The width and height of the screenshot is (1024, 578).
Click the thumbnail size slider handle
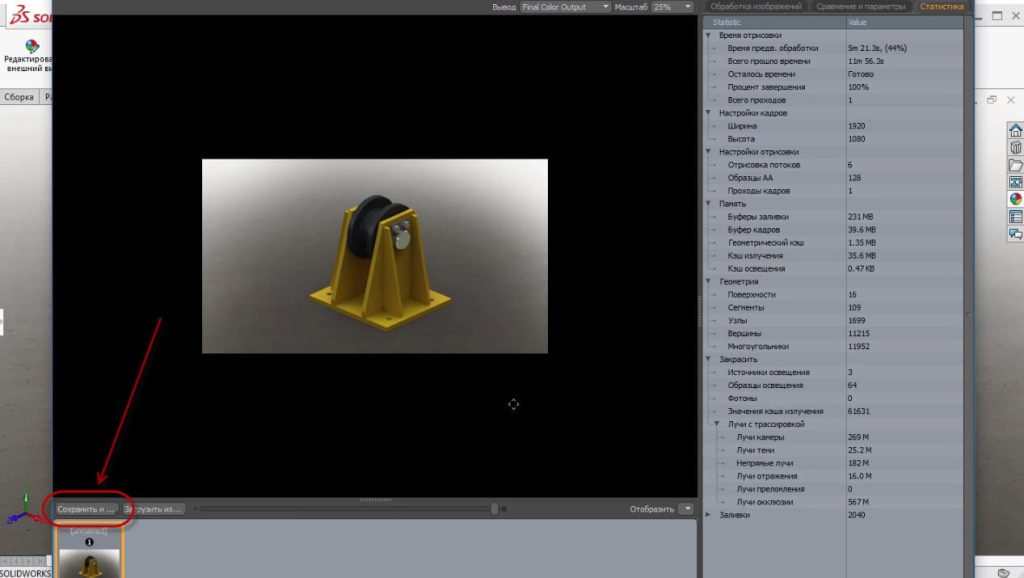494,509
